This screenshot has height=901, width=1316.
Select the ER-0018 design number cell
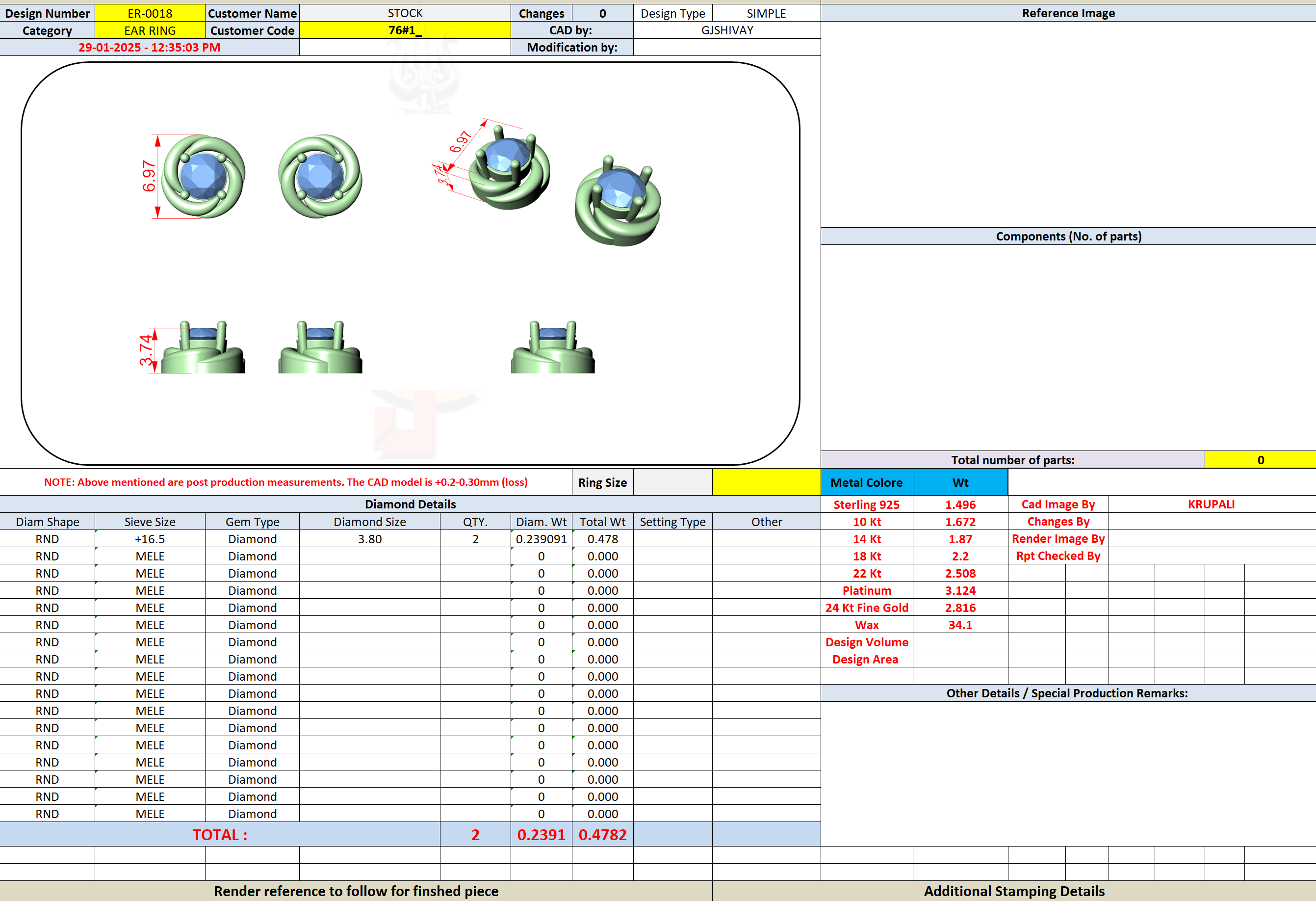[x=150, y=13]
